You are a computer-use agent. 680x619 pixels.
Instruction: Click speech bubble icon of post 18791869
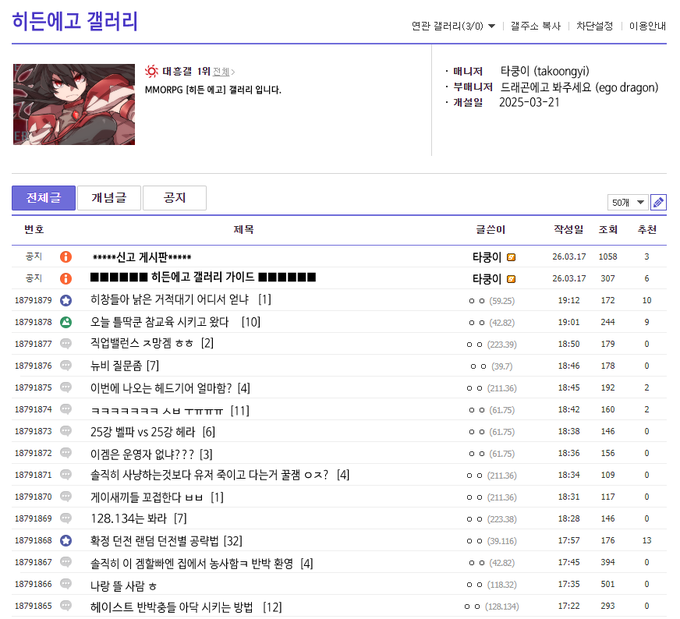65,518
